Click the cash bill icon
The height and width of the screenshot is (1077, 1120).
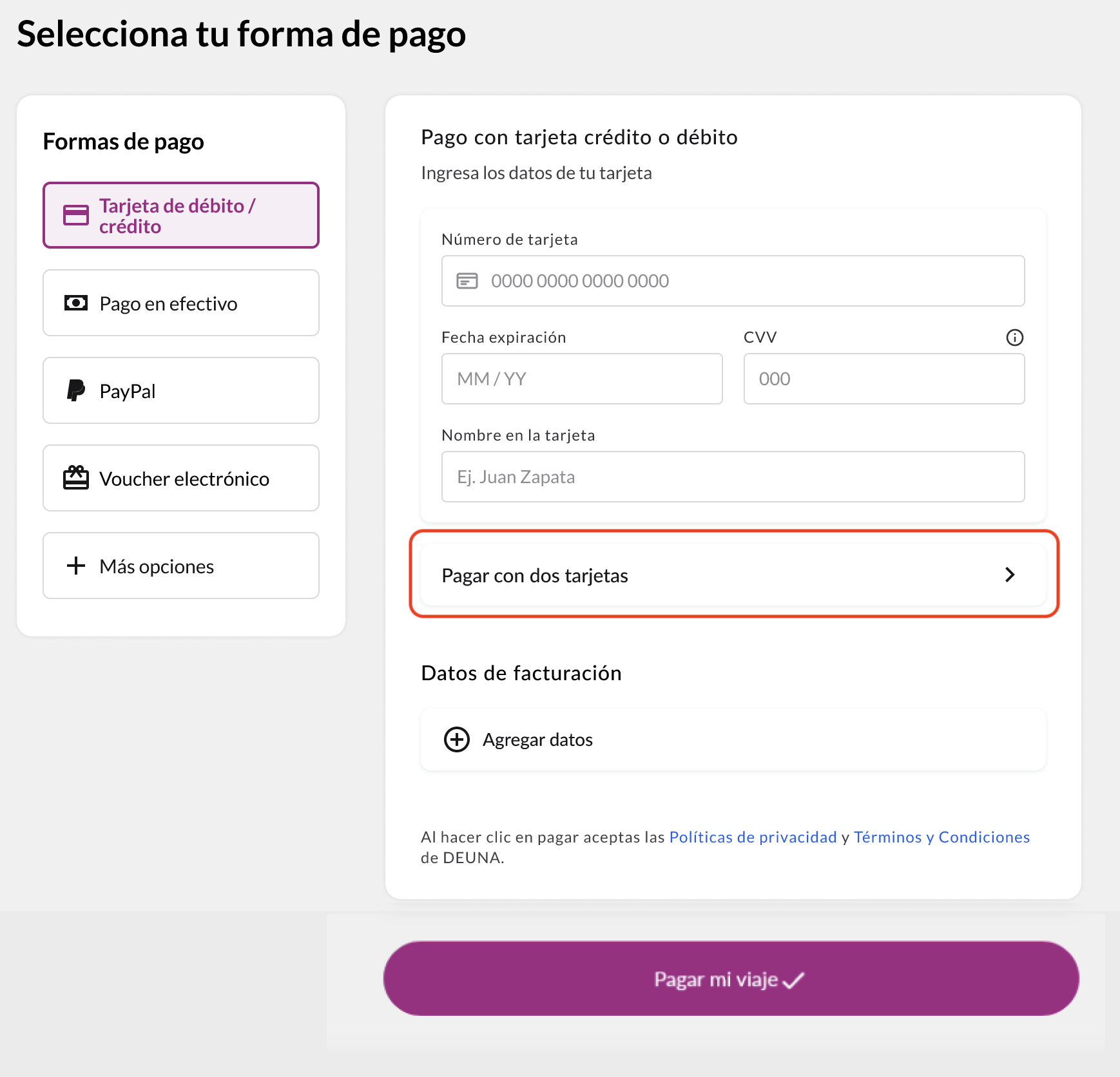pyautogui.click(x=76, y=303)
